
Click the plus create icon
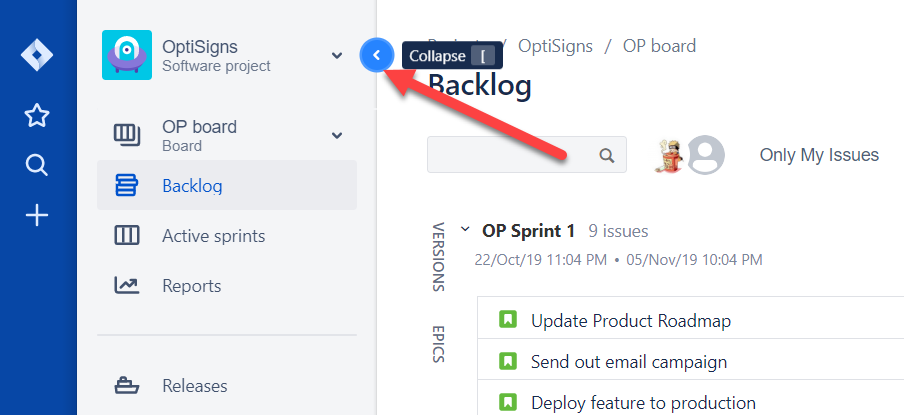pos(37,215)
